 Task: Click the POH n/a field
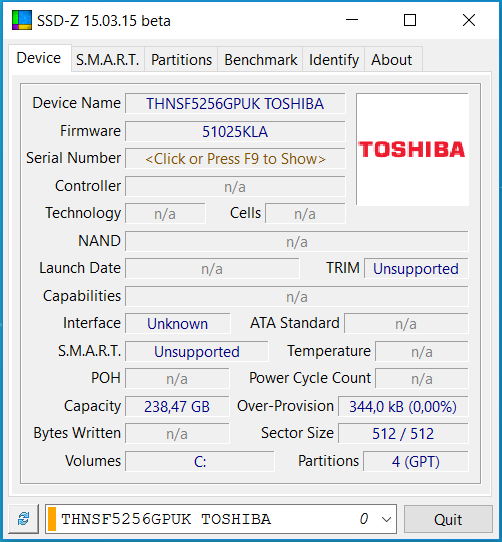pos(177,379)
